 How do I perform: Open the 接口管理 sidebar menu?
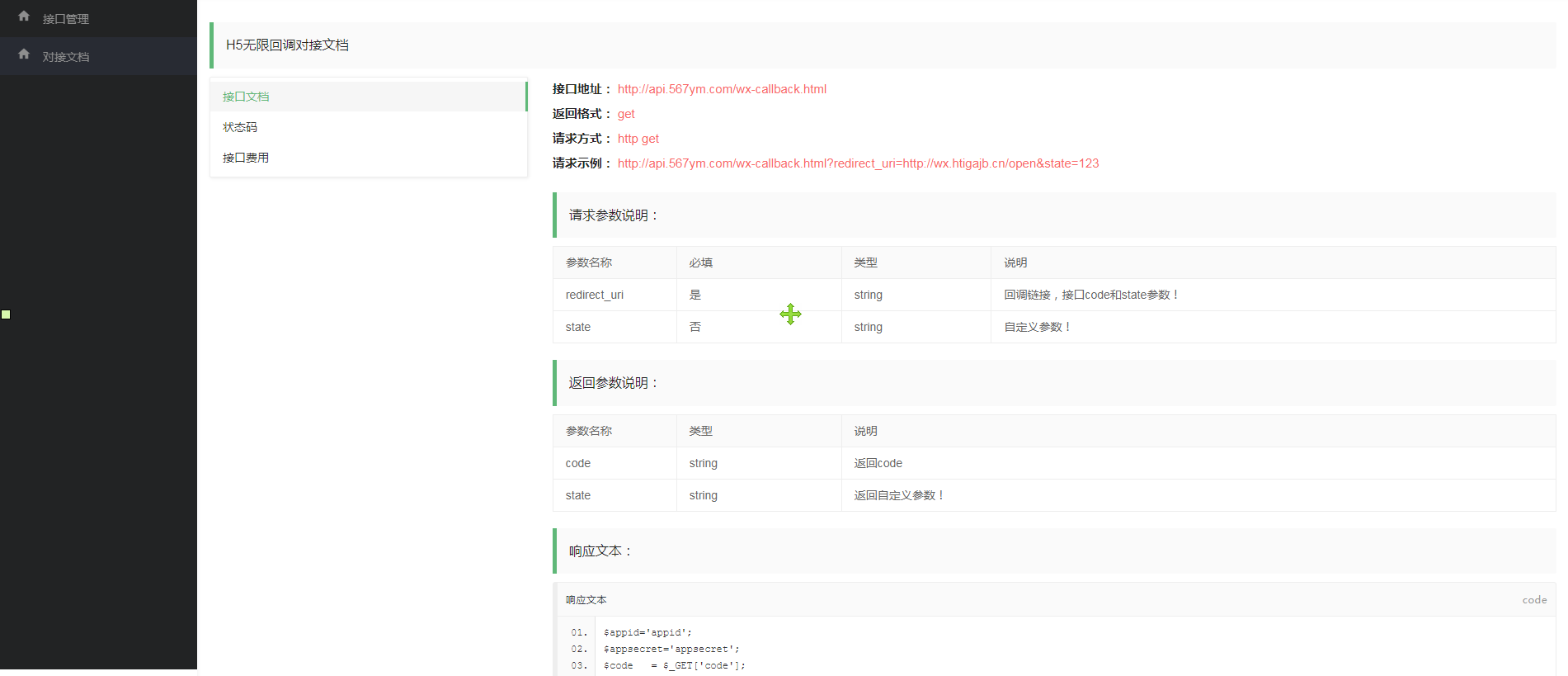coord(66,19)
